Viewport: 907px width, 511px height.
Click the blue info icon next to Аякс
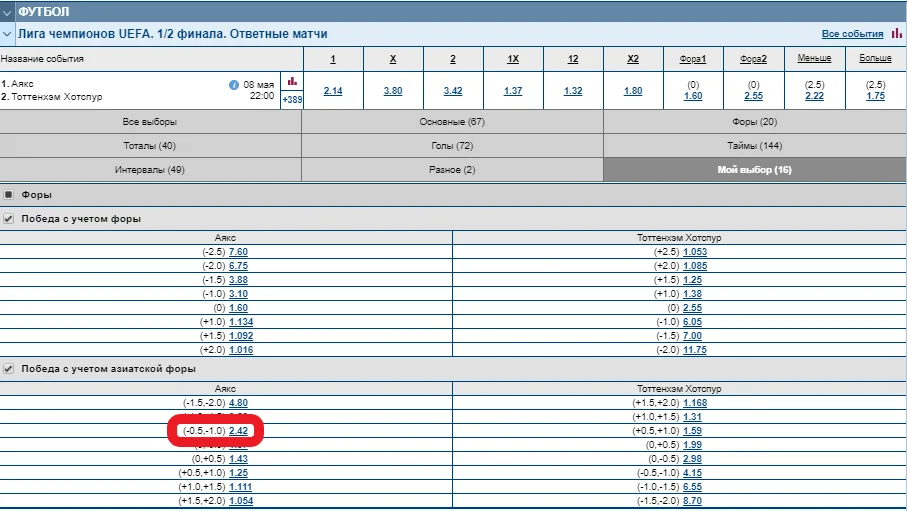pyautogui.click(x=234, y=85)
